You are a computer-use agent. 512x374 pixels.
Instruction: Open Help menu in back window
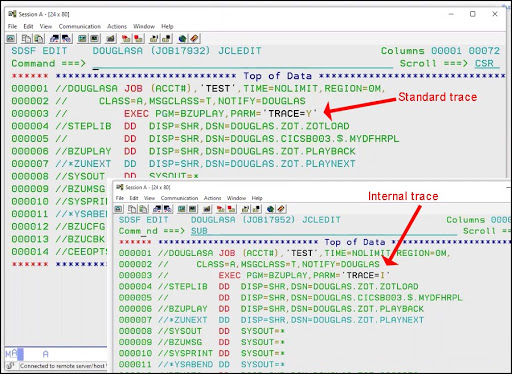click(x=167, y=26)
